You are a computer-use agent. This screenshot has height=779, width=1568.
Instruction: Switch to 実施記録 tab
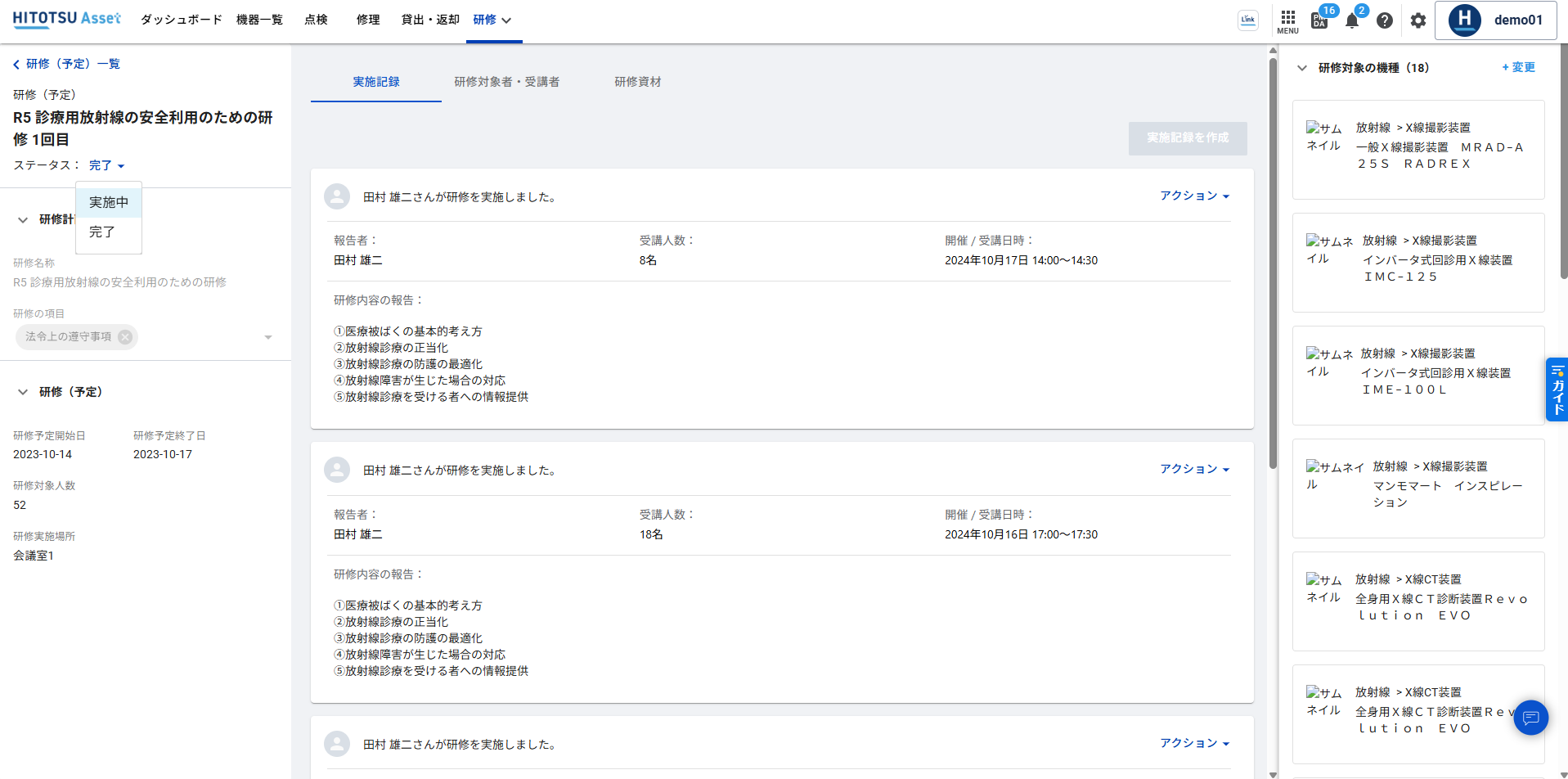tap(376, 82)
